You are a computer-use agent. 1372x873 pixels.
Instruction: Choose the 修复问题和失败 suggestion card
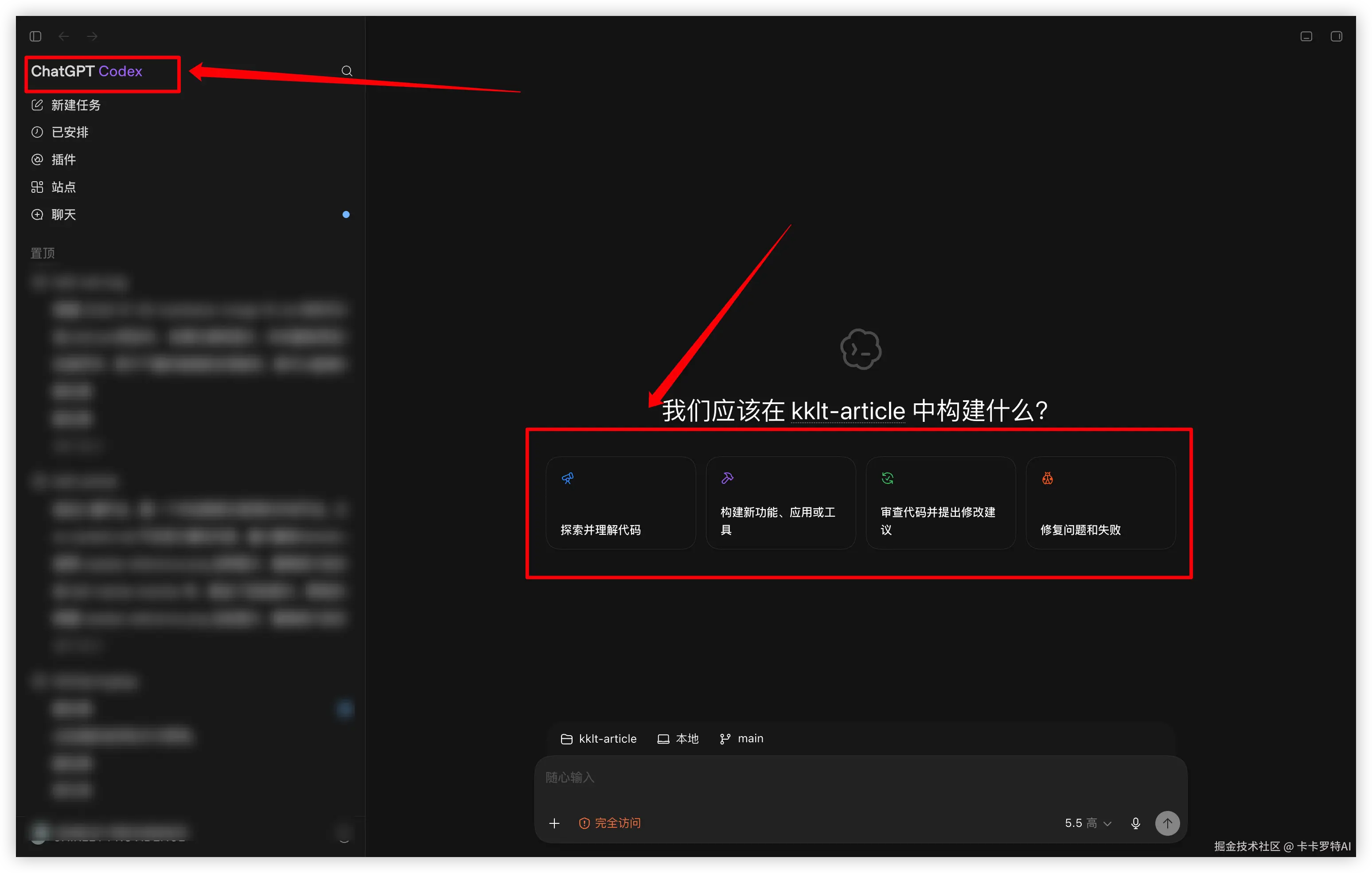(1101, 503)
